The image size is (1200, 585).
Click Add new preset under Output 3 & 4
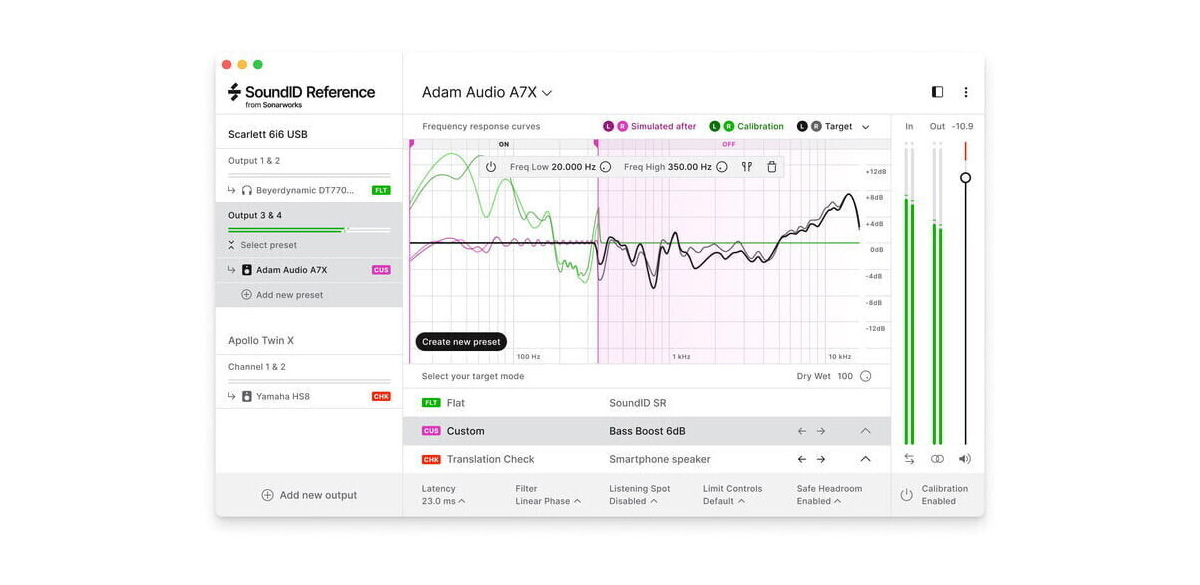coord(281,295)
